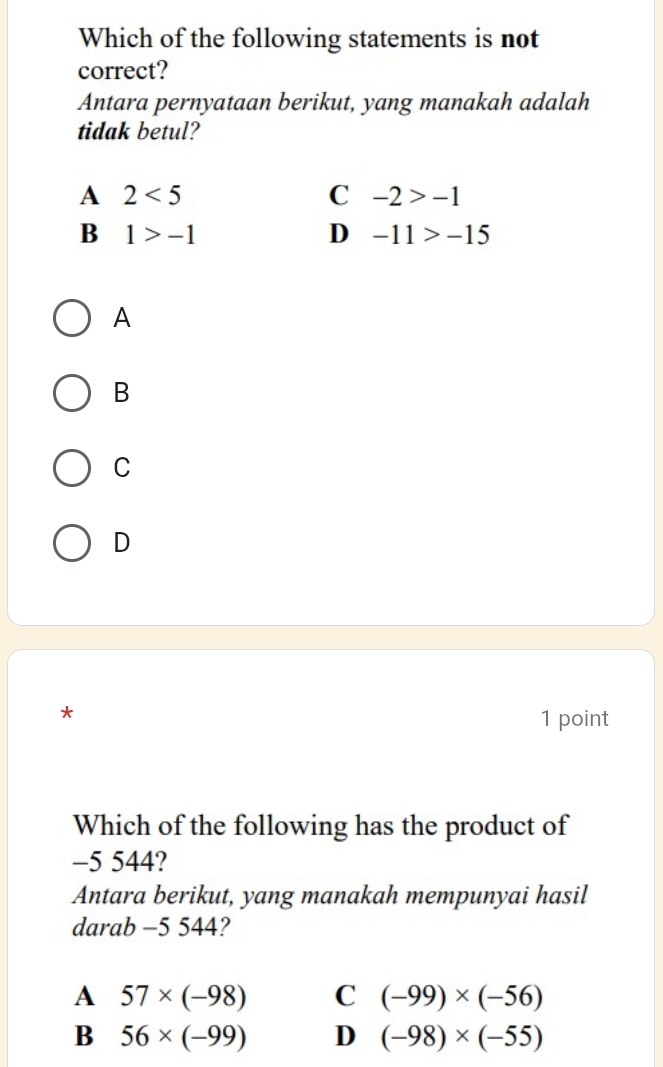Click the answer label C next to its radio button
This screenshot has width=663, height=1067.
click(120, 468)
